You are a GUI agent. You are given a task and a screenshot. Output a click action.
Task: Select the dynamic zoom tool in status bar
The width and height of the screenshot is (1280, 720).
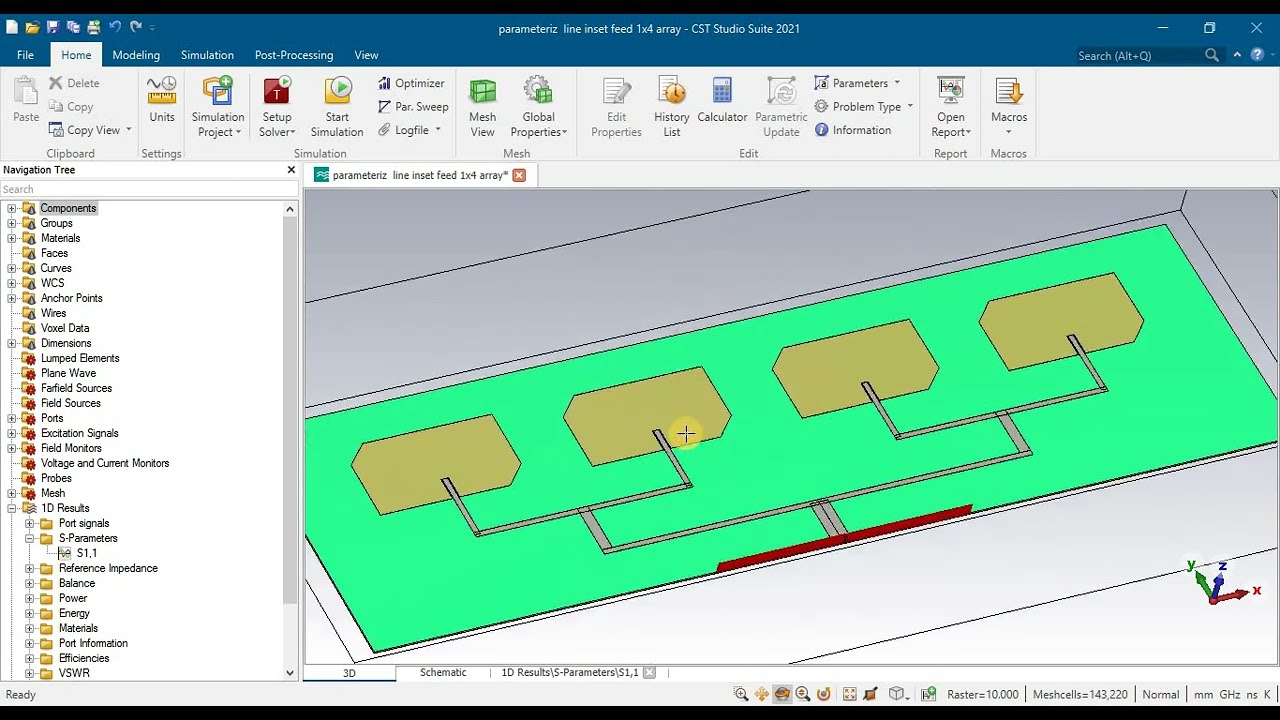click(x=803, y=694)
